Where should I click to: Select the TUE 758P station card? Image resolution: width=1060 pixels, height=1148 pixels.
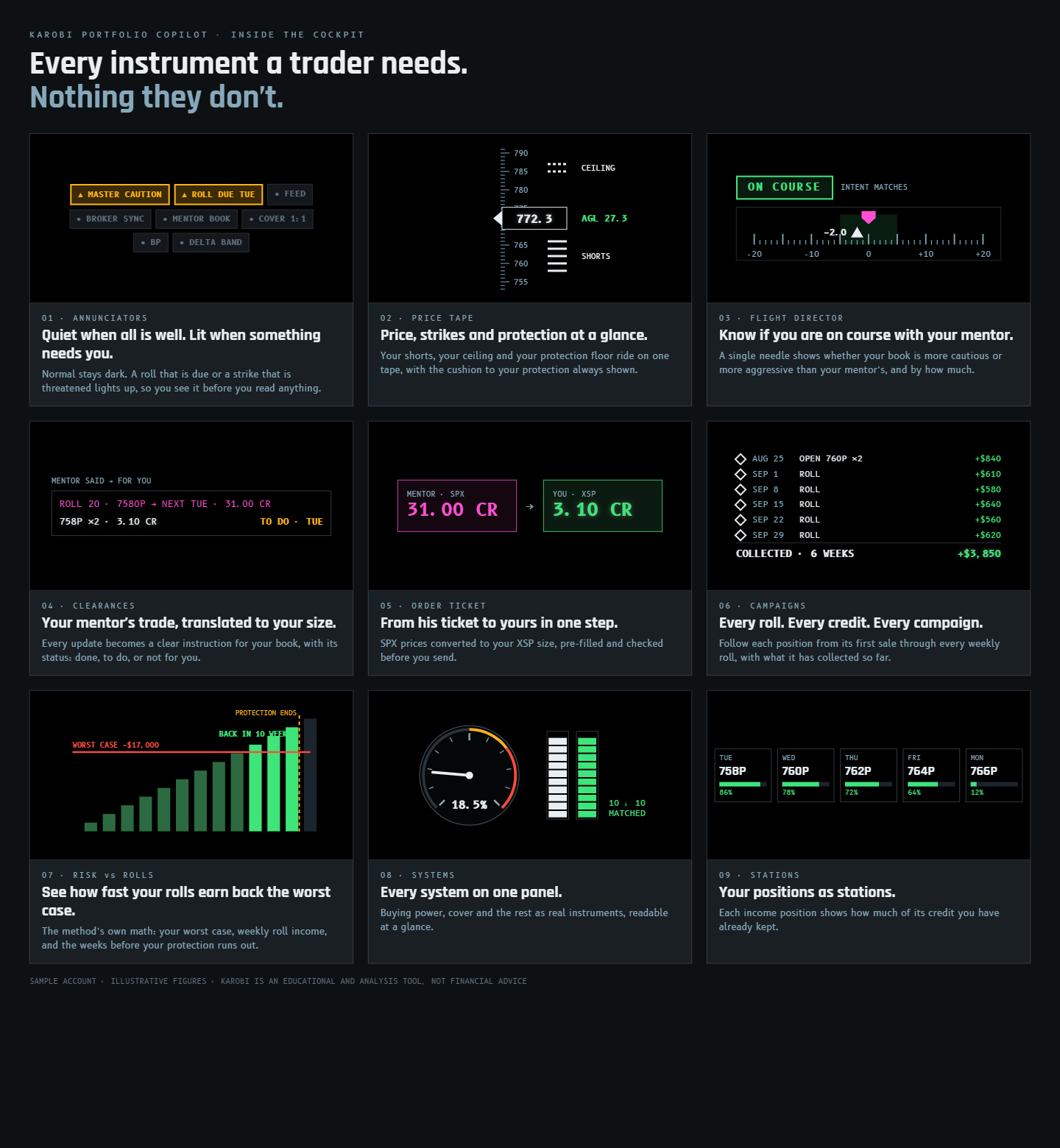coord(743,776)
